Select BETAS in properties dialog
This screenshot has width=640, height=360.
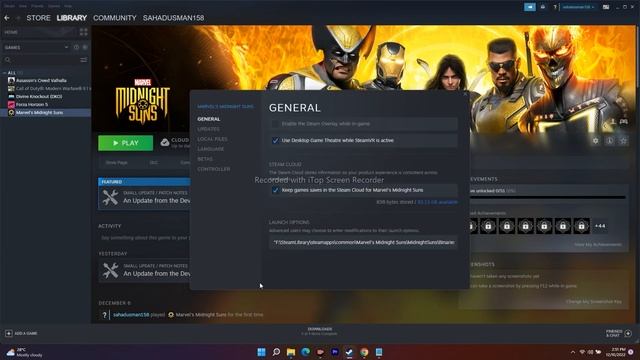pos(205,159)
